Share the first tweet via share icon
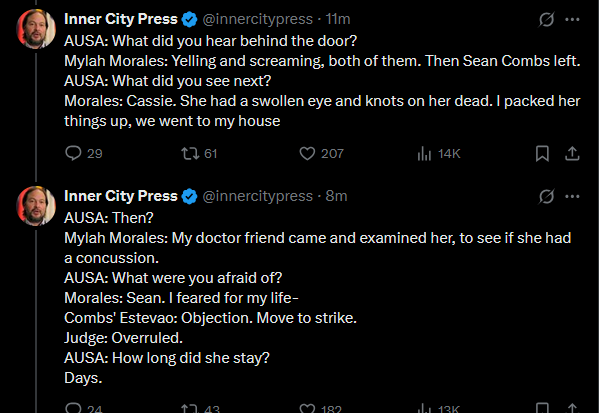 pyautogui.click(x=572, y=154)
